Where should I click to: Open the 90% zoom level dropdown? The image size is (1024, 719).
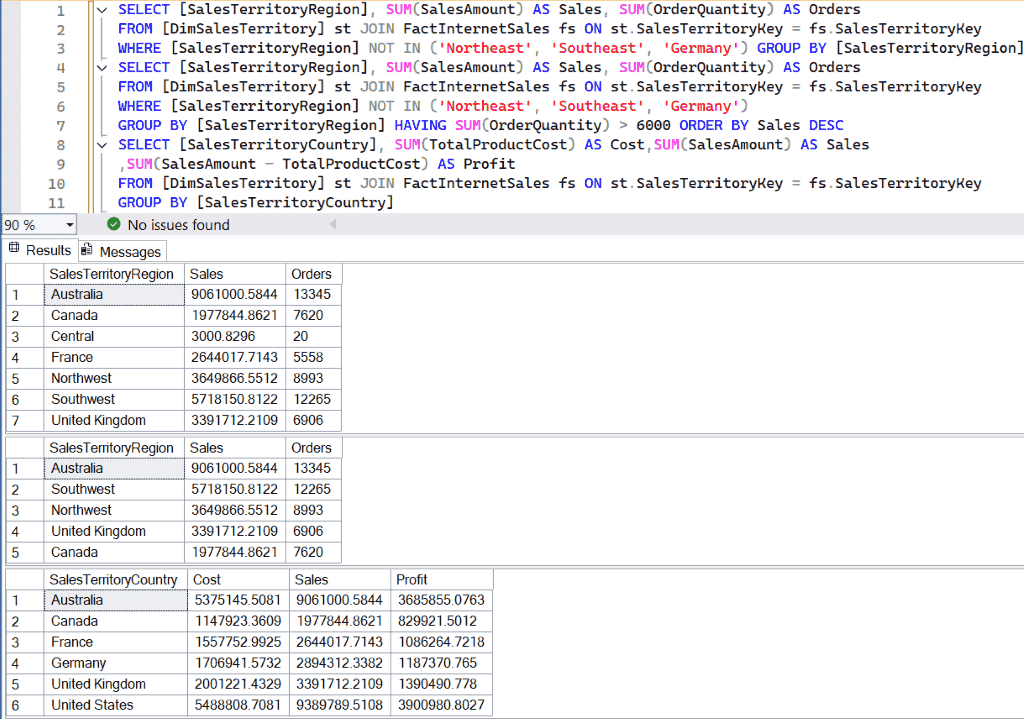pyautogui.click(x=68, y=225)
